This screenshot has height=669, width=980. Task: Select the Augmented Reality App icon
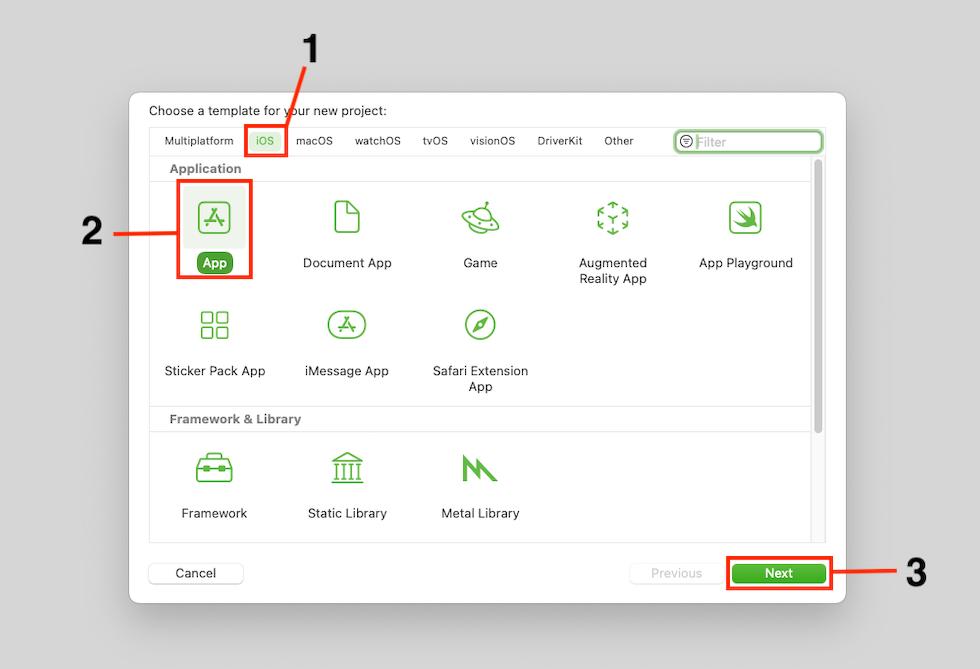(612, 218)
